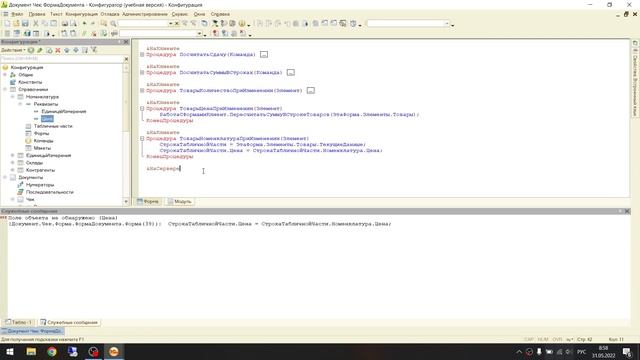Click the Move down arrow in configuration panel
This screenshot has height=360, width=640.
[x=76, y=50]
